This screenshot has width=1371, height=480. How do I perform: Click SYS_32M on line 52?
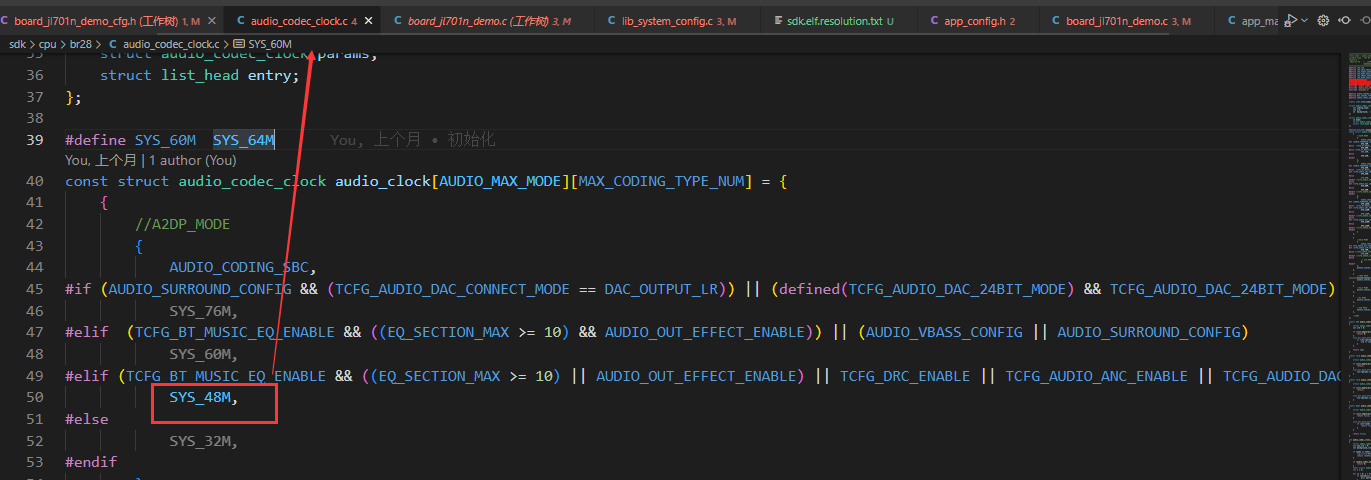pyautogui.click(x=200, y=441)
